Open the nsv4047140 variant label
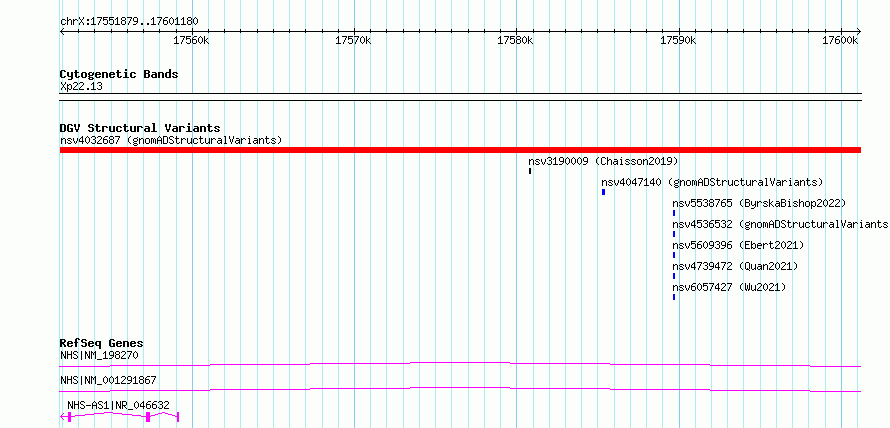The image size is (890, 428). [712, 182]
